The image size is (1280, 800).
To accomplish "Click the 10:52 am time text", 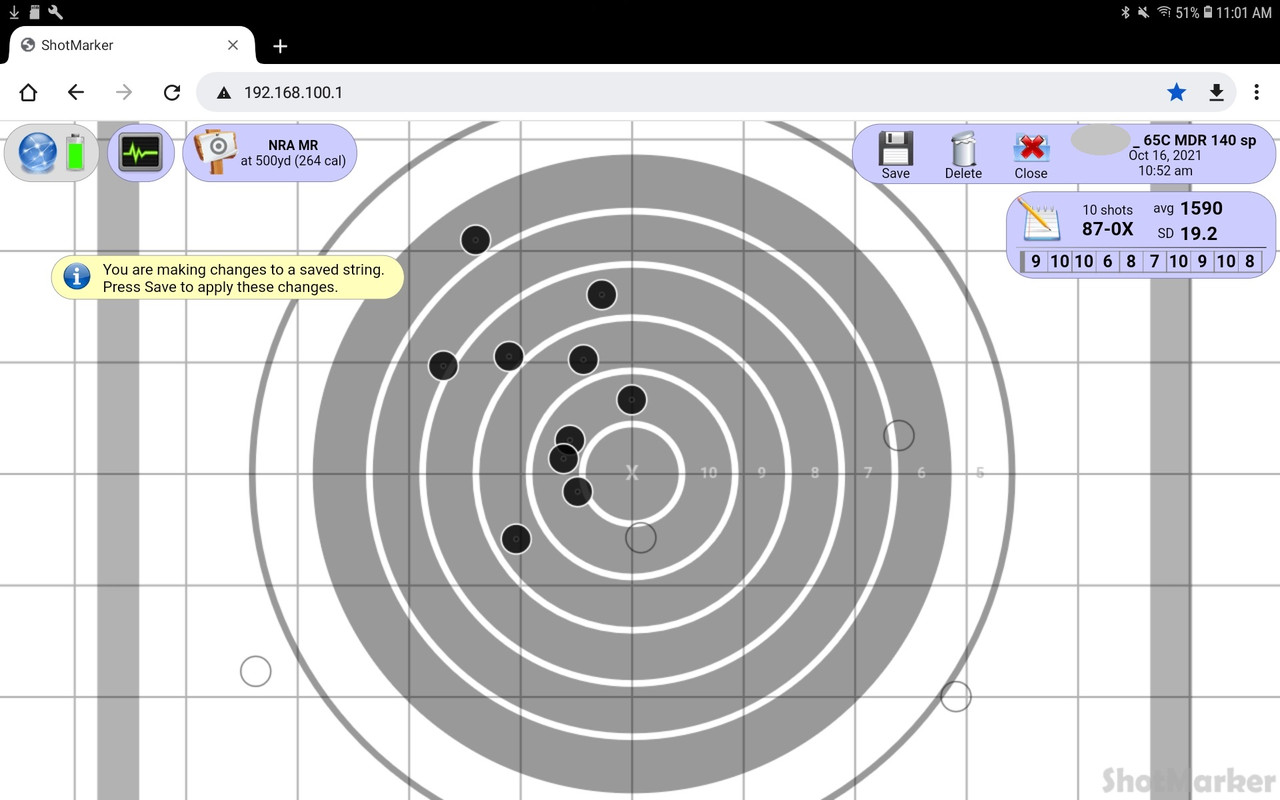I will pyautogui.click(x=1165, y=170).
